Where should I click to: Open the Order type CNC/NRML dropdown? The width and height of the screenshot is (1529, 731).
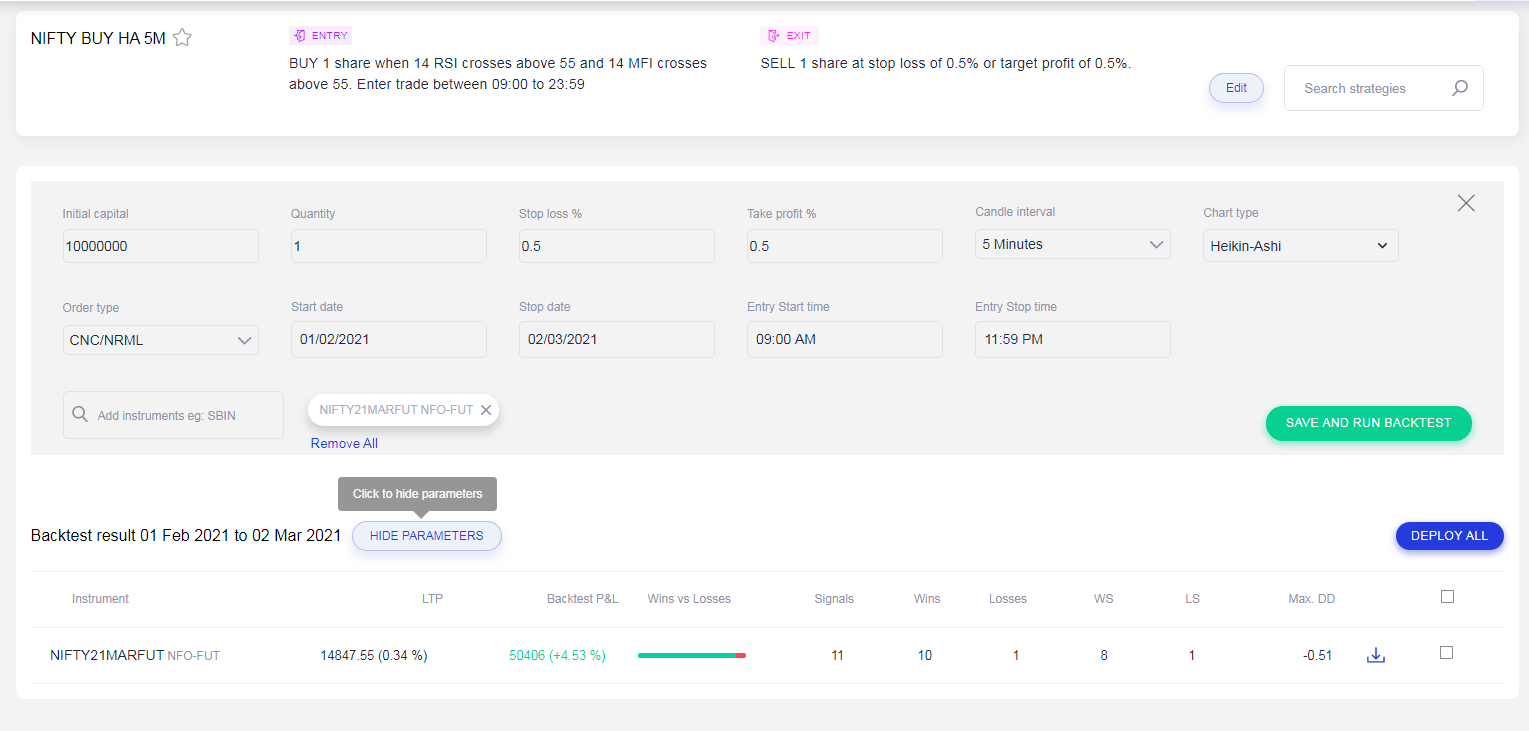click(161, 340)
